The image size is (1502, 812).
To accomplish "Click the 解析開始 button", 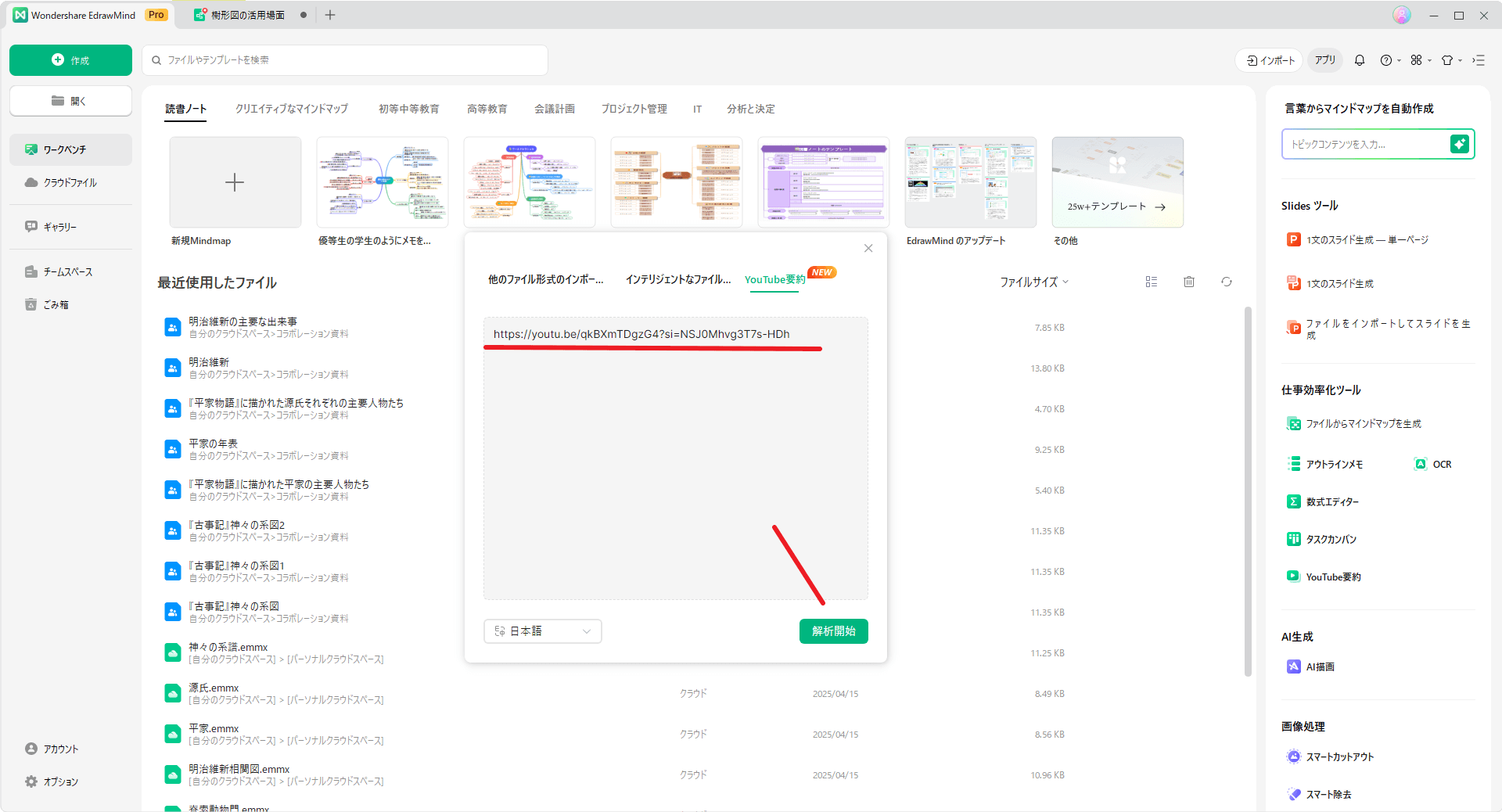I will click(x=834, y=631).
